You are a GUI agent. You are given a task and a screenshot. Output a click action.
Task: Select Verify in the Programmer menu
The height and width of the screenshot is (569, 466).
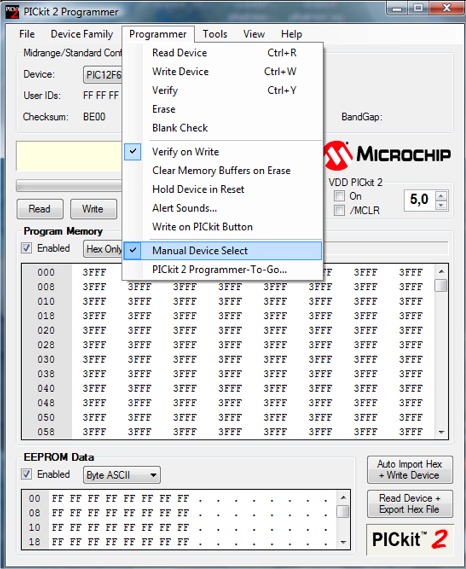222,90
